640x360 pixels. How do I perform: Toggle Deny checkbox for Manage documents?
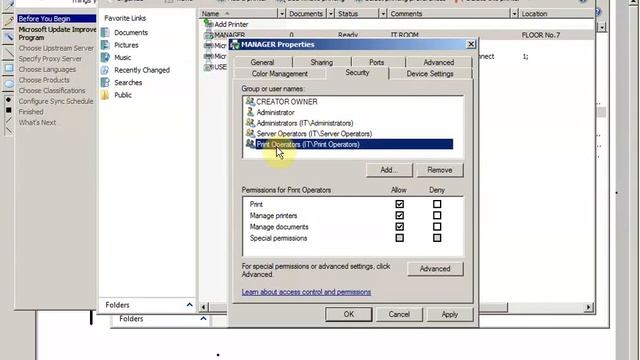(437, 227)
